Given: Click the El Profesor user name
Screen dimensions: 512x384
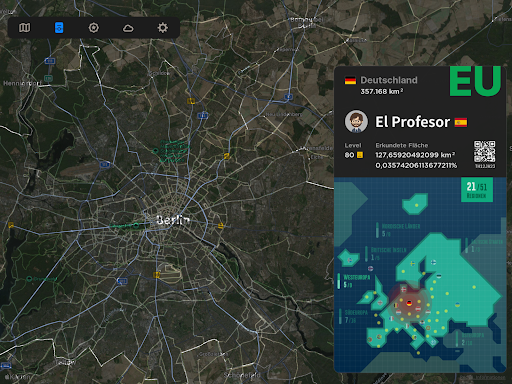Looking at the screenshot, I should 413,122.
